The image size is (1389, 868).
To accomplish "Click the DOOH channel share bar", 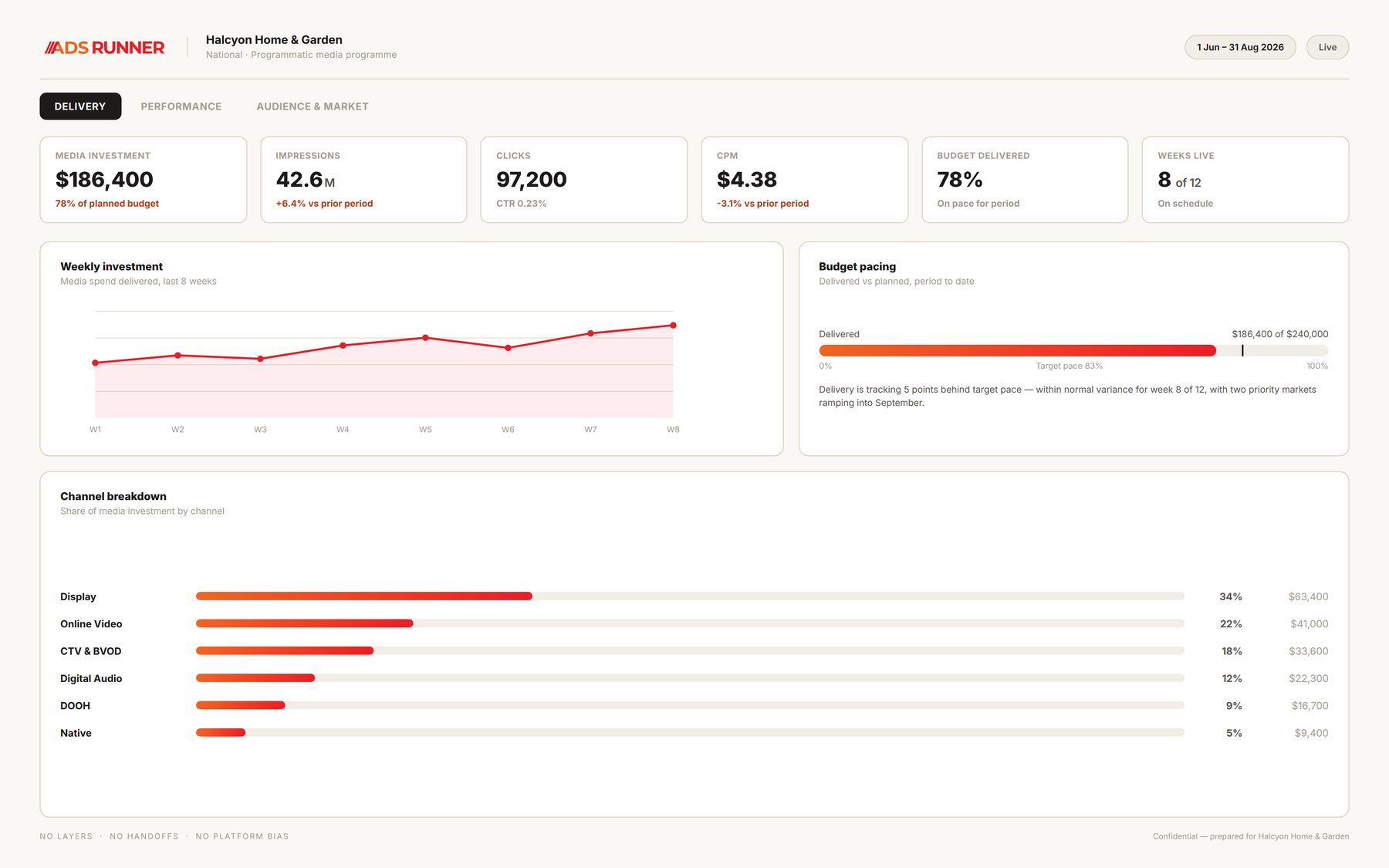I will 690,705.
